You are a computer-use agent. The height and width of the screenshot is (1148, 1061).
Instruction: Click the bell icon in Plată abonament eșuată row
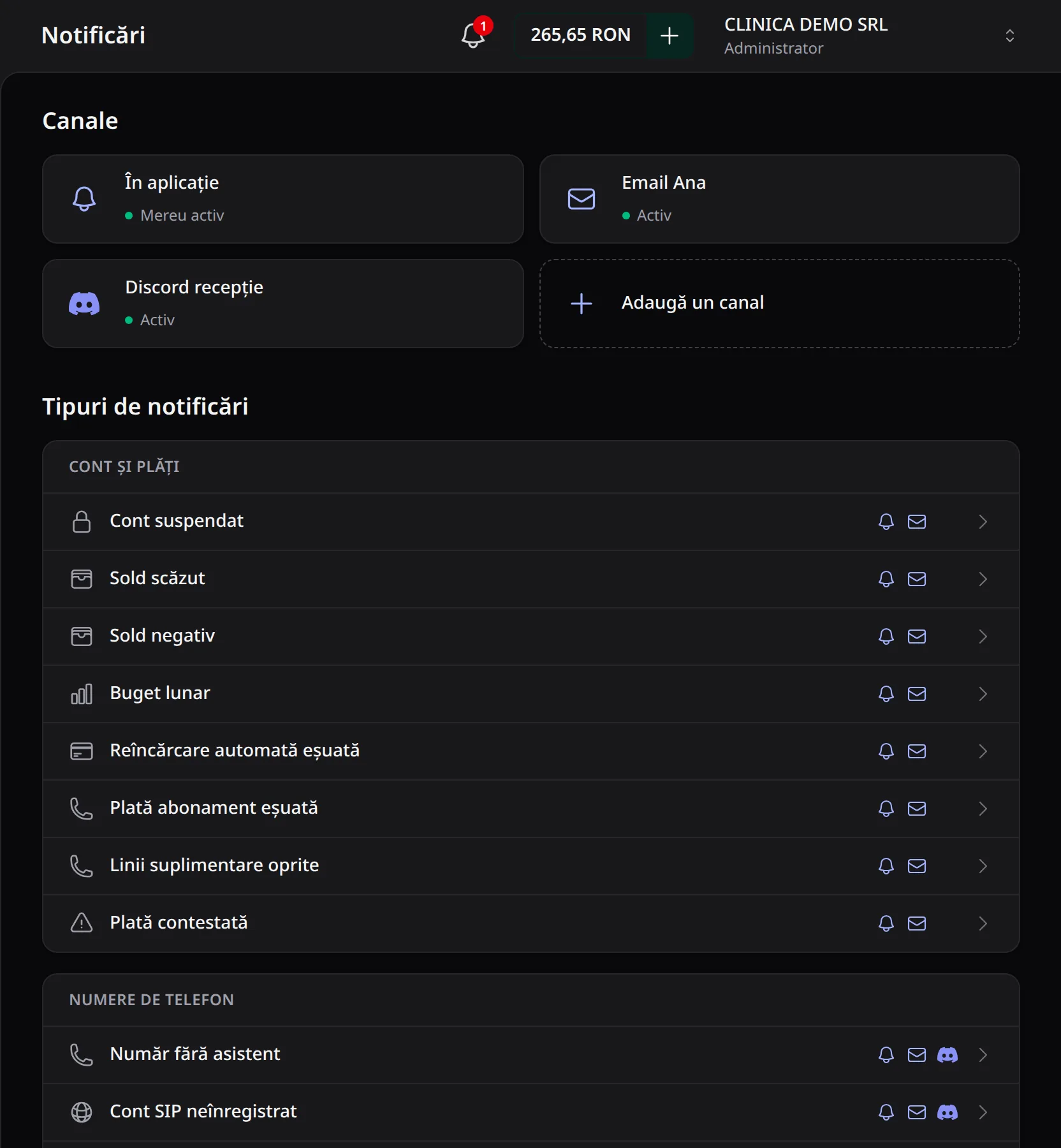click(x=886, y=809)
